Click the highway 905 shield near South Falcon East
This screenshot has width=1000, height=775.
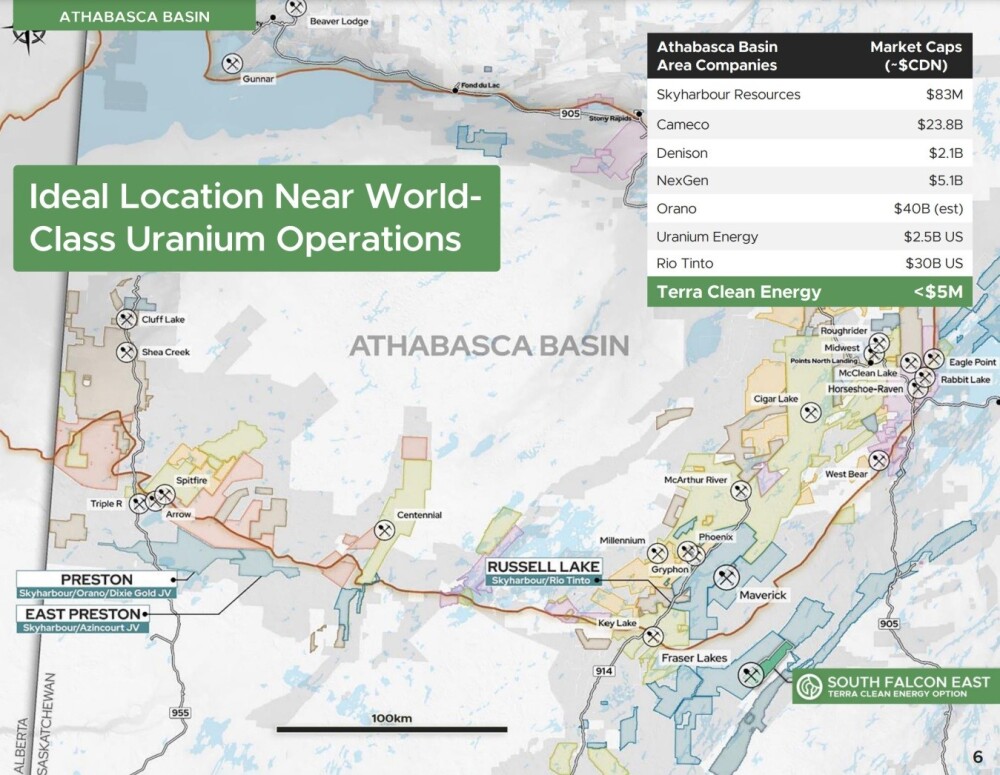tap(888, 623)
